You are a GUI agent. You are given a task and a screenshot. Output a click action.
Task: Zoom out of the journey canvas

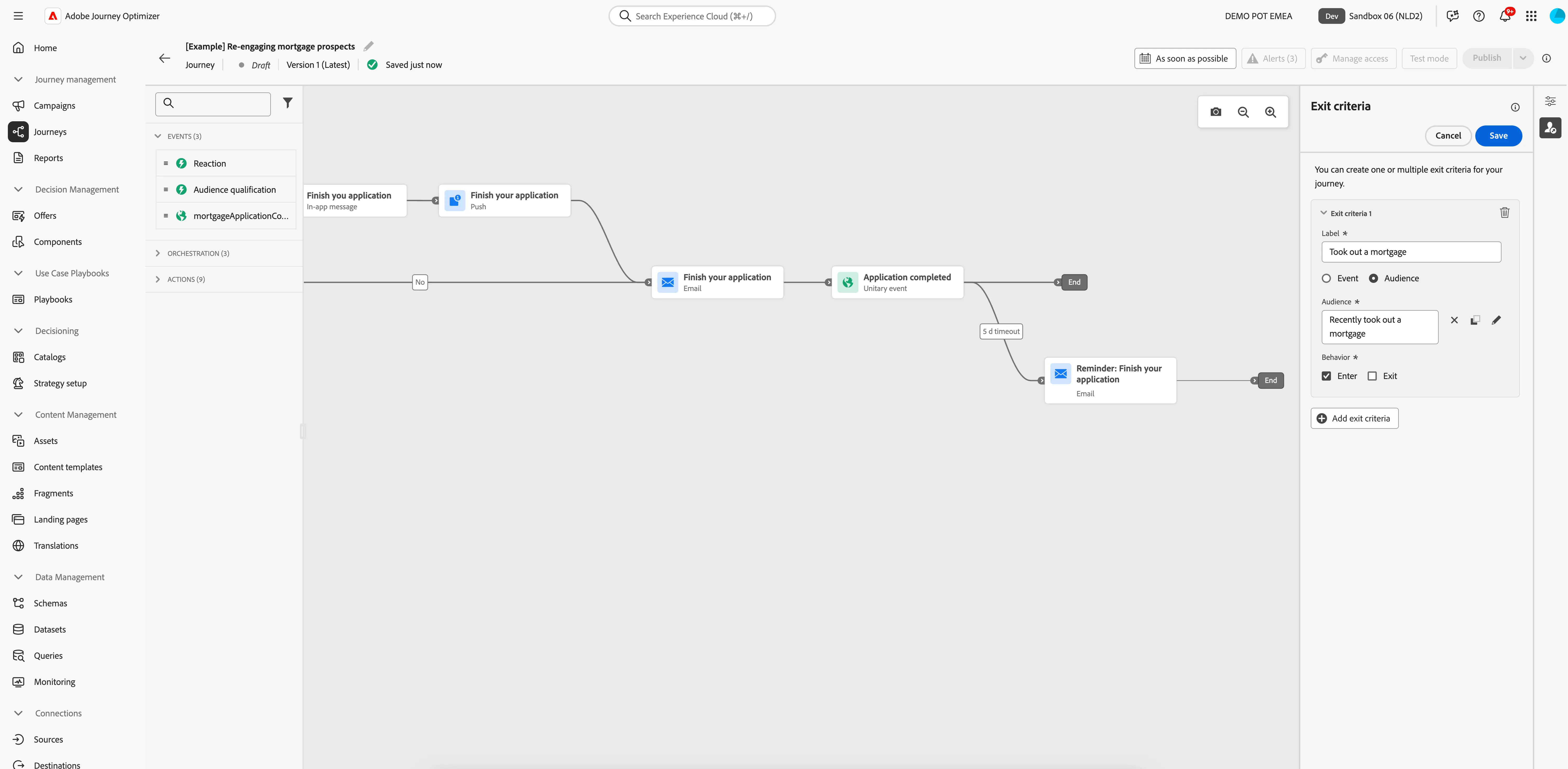click(x=1243, y=112)
